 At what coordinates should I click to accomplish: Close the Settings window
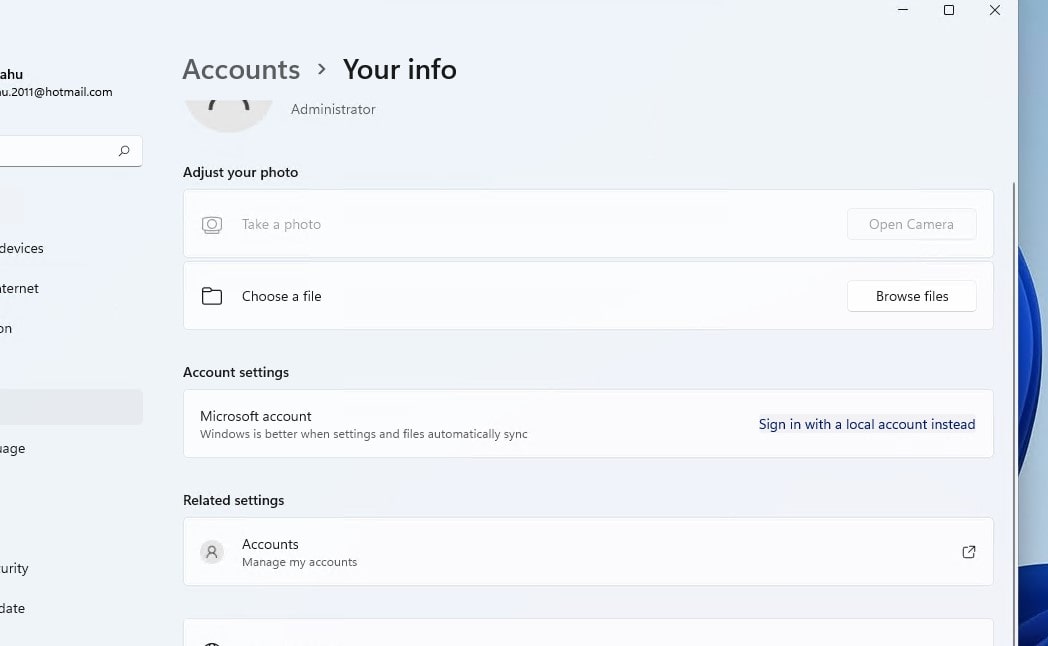[995, 11]
